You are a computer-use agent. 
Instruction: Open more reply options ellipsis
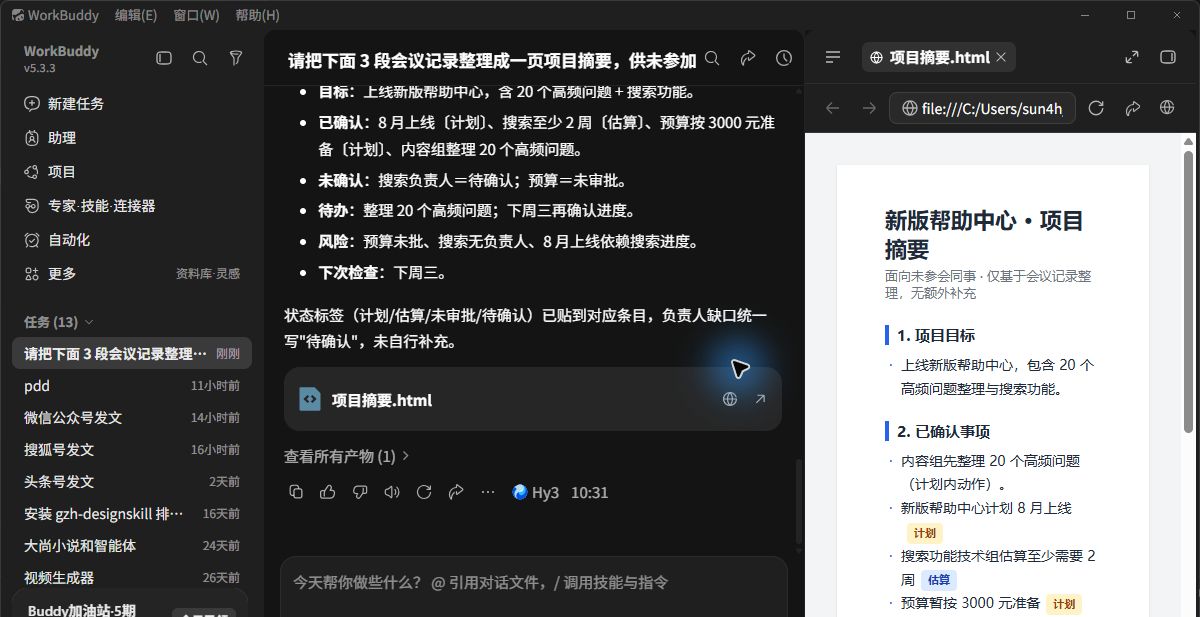pyautogui.click(x=488, y=492)
